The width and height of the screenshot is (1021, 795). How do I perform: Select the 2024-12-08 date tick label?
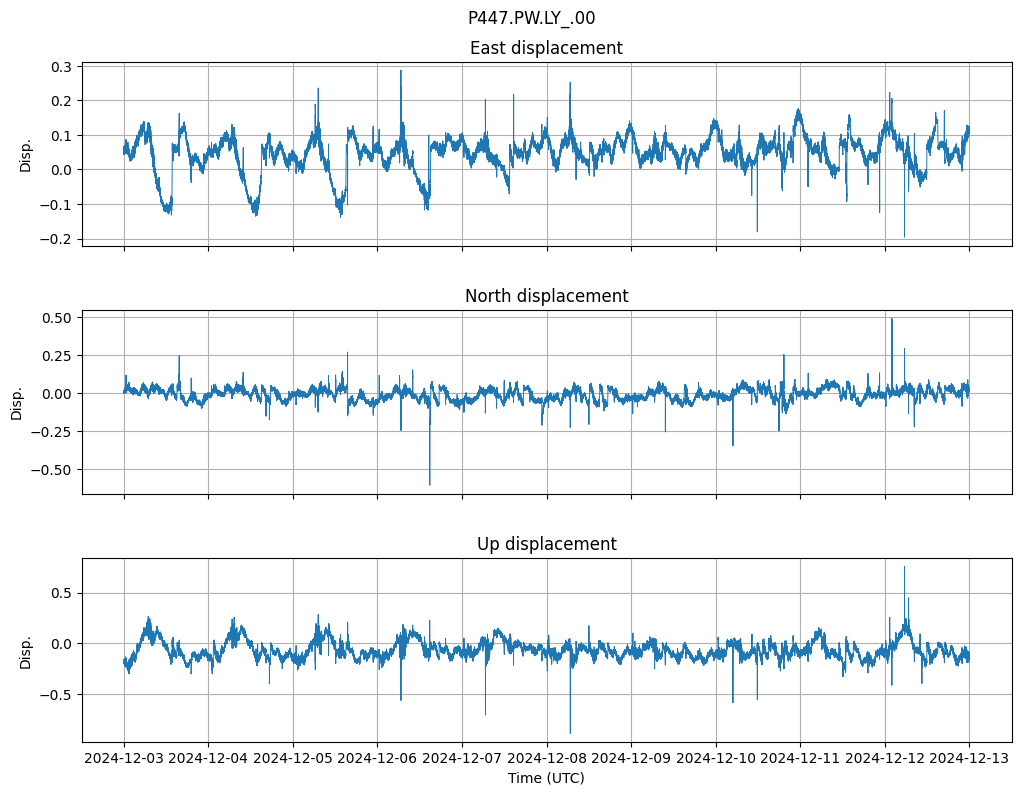547,758
